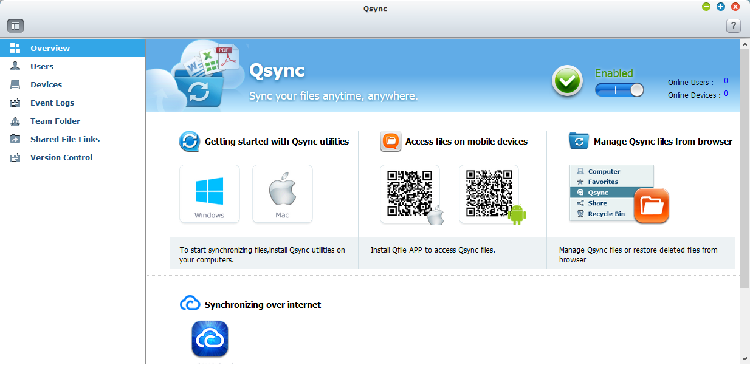
Task: Click the Shared File Links icon
Action: coord(15,139)
